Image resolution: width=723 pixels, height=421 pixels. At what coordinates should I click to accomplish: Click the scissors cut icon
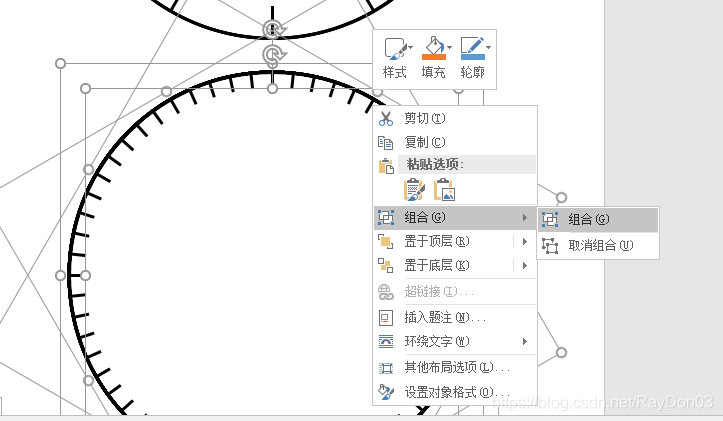click(385, 119)
